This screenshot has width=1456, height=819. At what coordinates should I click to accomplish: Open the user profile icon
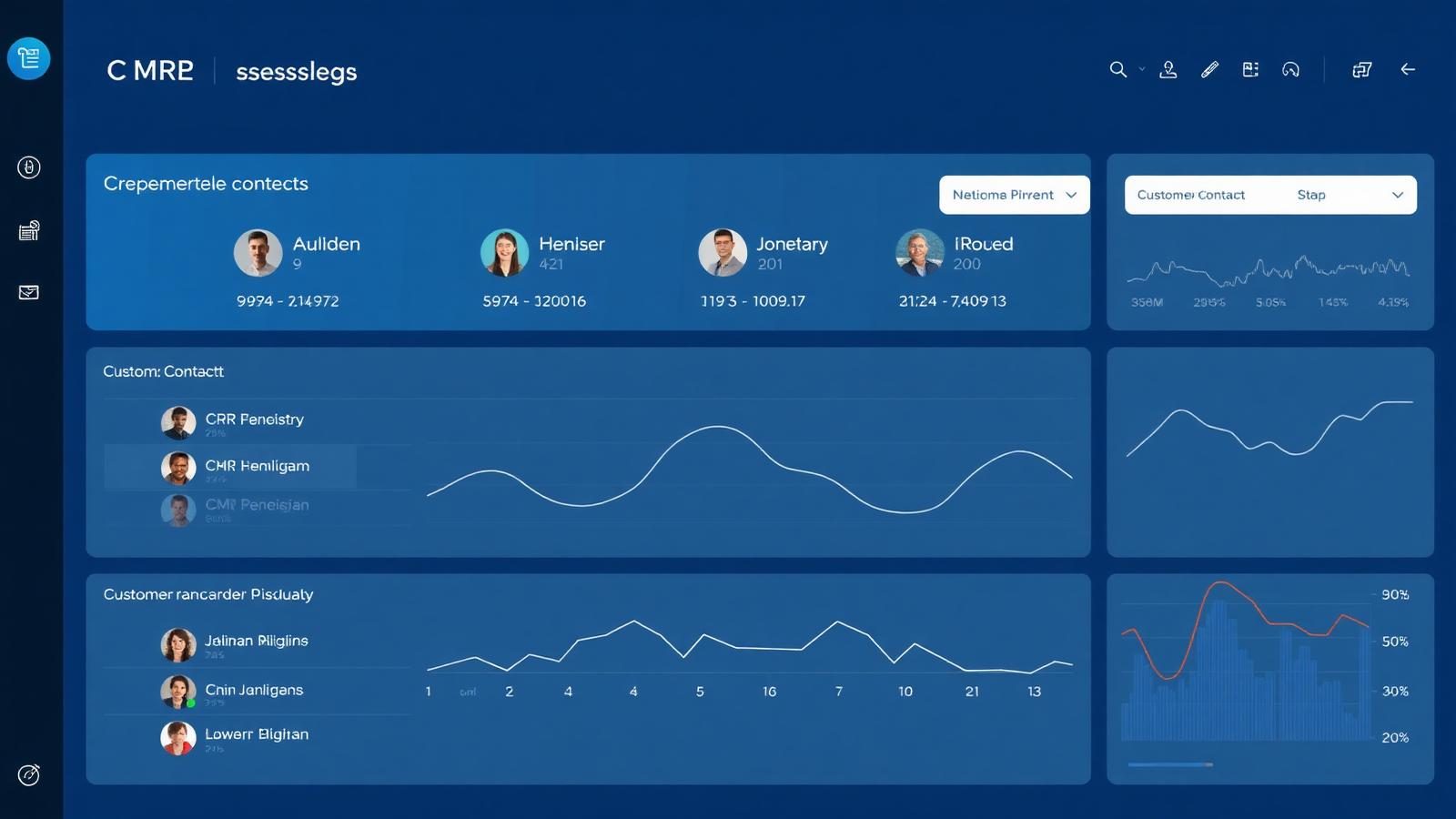point(1168,69)
